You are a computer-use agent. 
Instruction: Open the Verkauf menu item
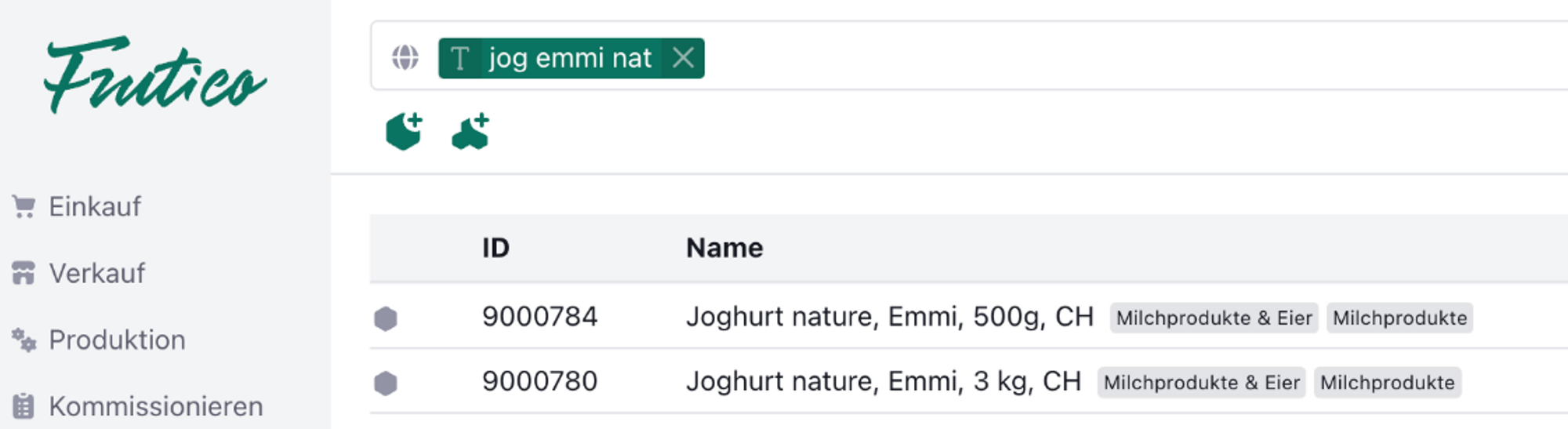(x=96, y=273)
